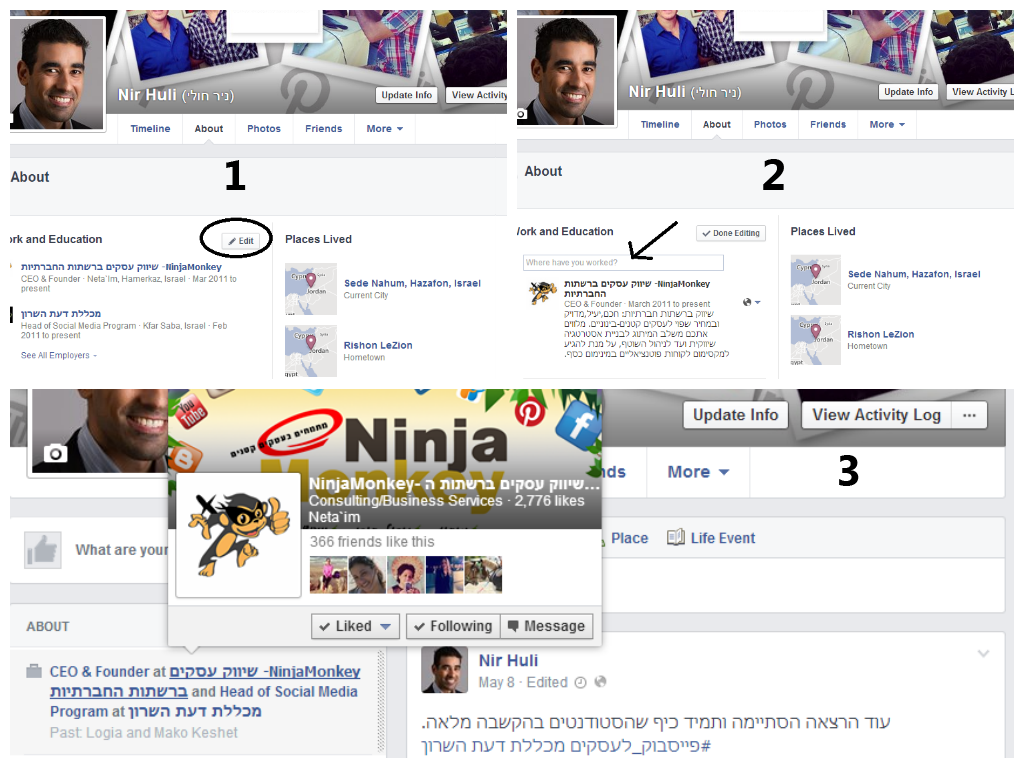This screenshot has width=1024, height=768.
Task: Click the camera icon on screenshot 3's profile photo
Action: [55, 453]
